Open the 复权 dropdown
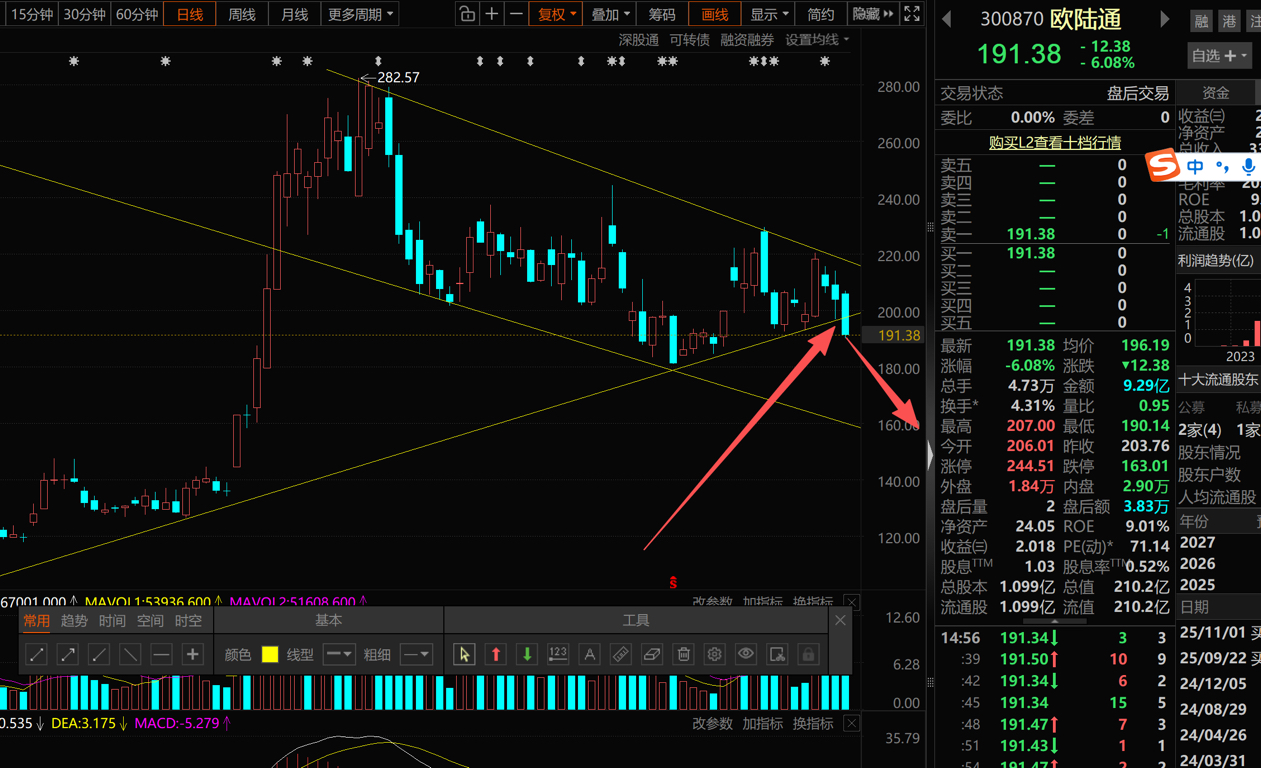 click(557, 14)
